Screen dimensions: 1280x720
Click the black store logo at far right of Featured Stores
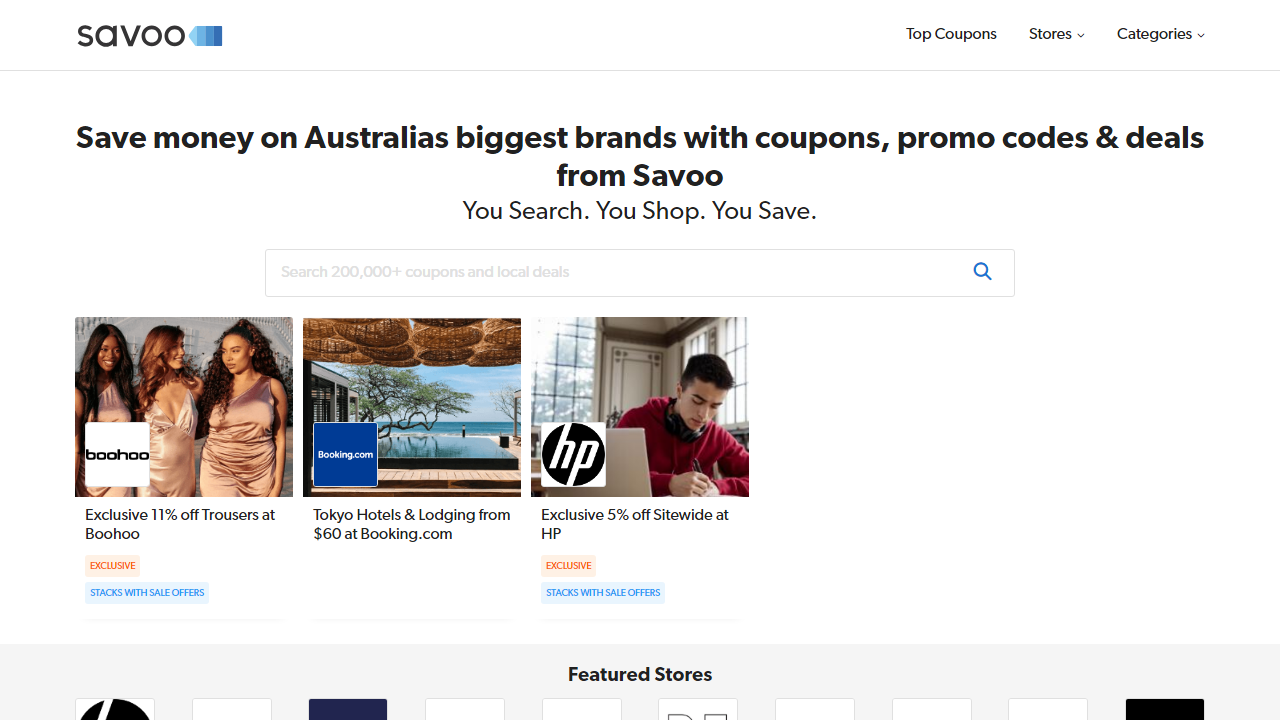[x=1163, y=710]
